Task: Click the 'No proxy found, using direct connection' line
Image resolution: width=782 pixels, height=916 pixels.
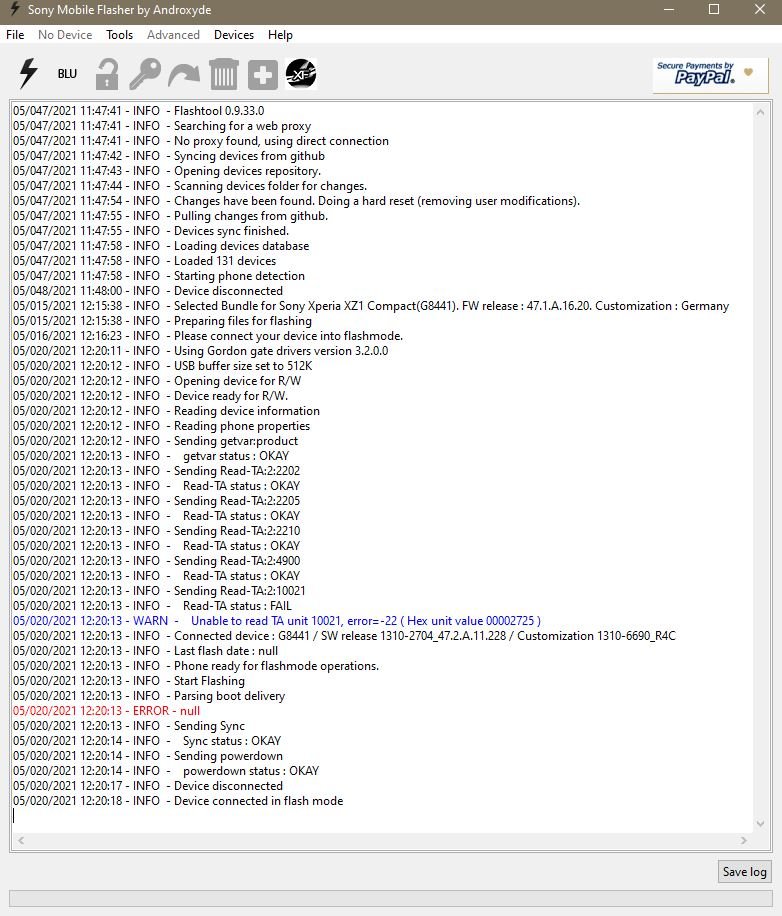Action: pos(201,141)
